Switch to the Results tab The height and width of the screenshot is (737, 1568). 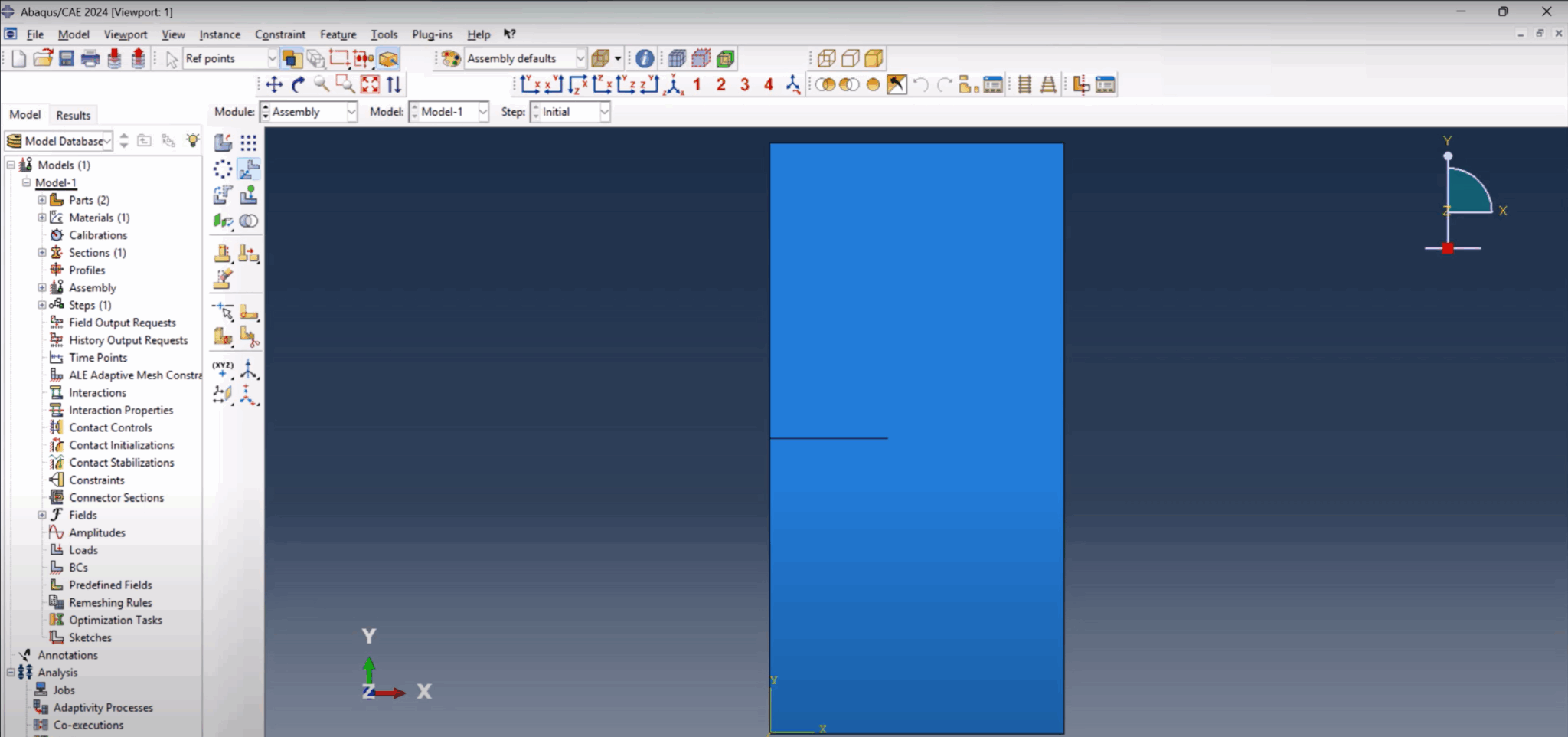point(73,115)
